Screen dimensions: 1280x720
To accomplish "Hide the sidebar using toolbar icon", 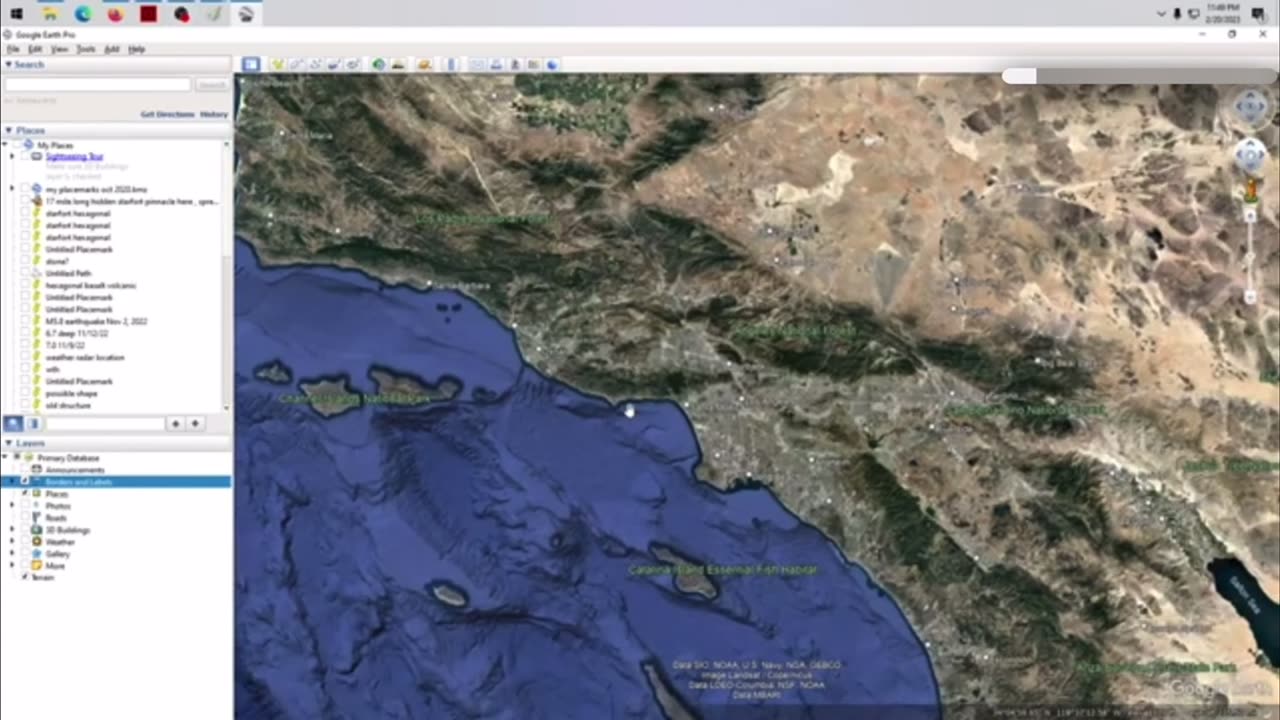I will pos(251,64).
